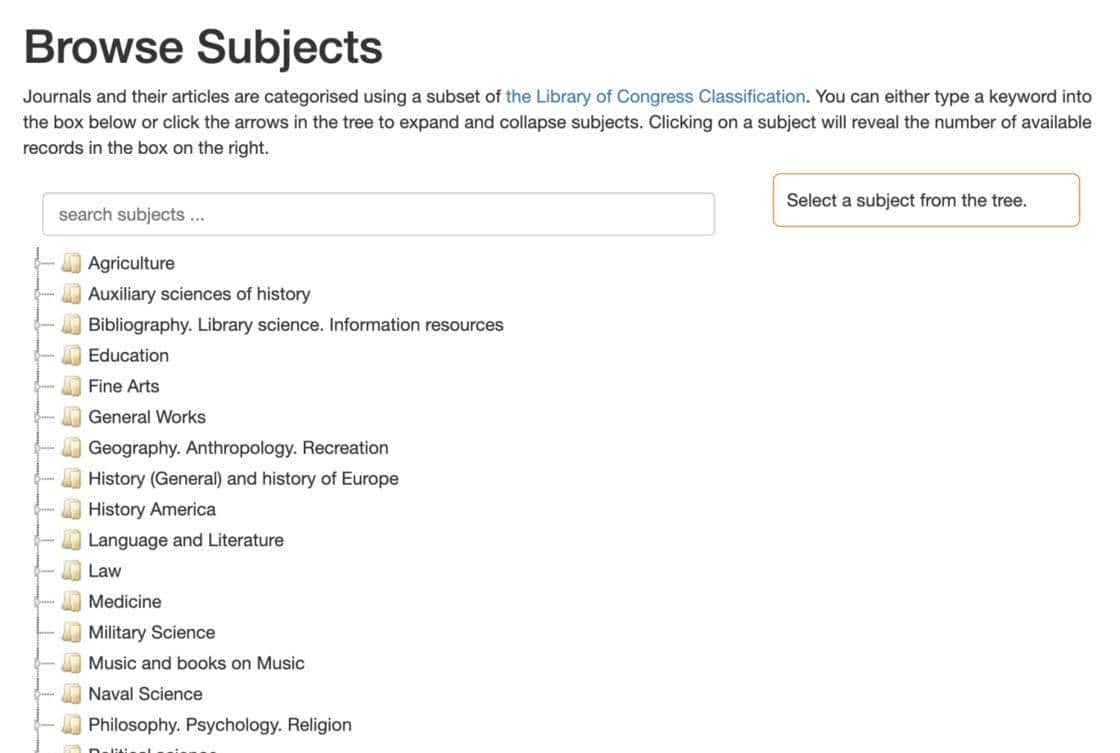Viewport: 1120px width, 753px height.
Task: Select the Bibliography. Library science subject
Action: (295, 325)
